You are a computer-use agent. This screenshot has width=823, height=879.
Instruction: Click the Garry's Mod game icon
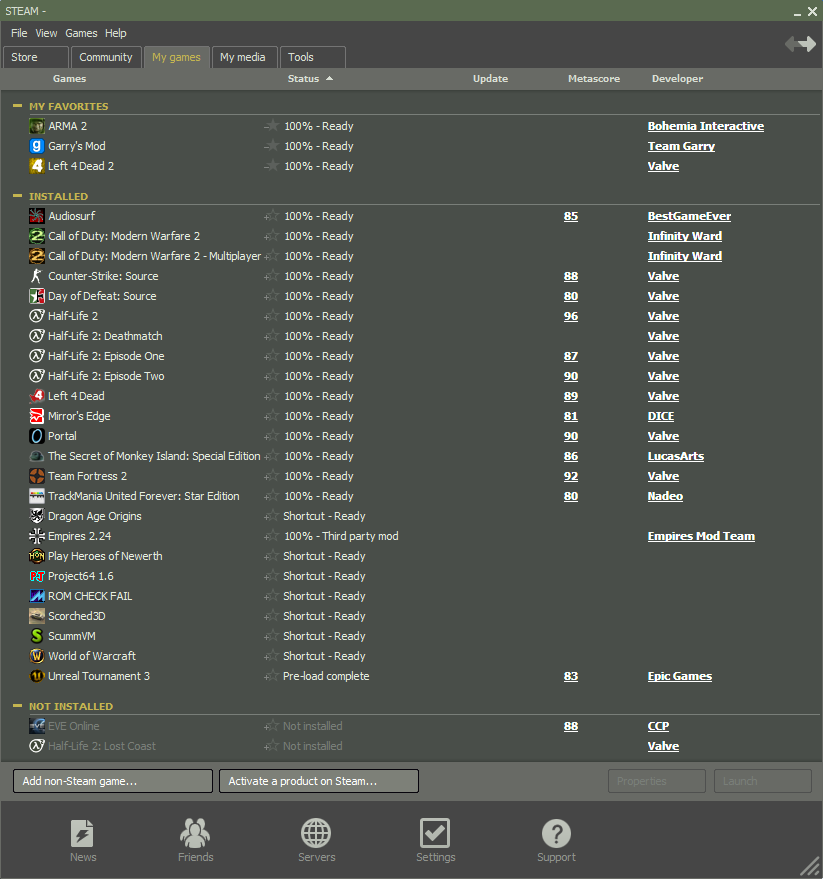click(x=36, y=146)
